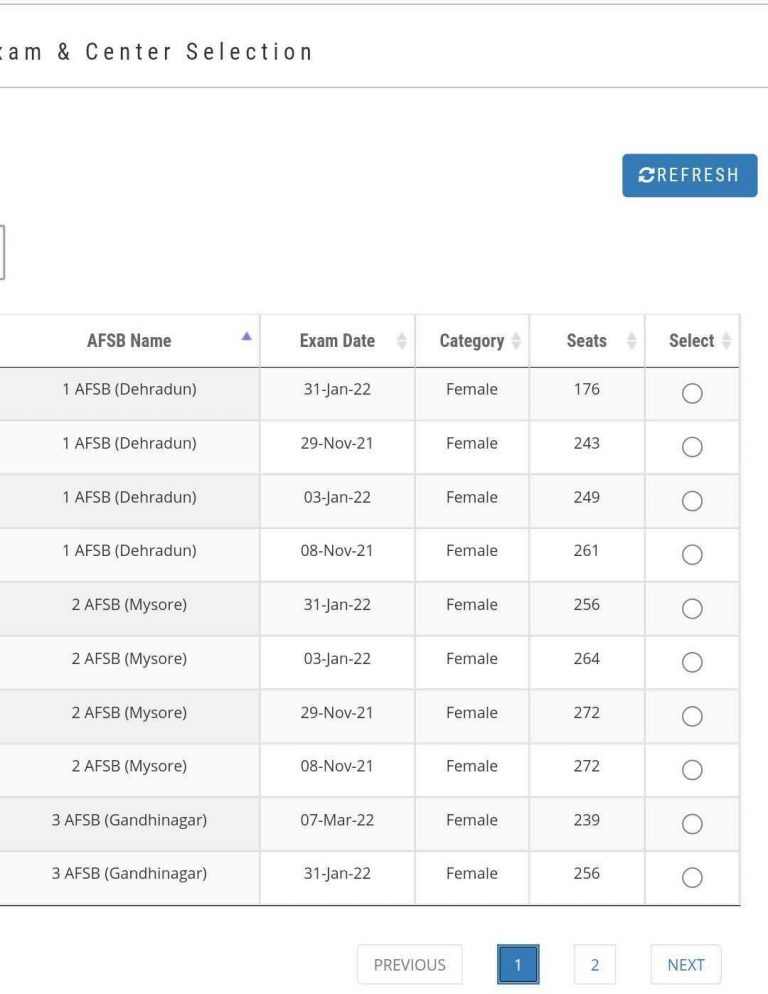Image resolution: width=768 pixels, height=994 pixels.
Task: Pick the Dehradun 08-Nov-21 radio option
Action: [692, 555]
